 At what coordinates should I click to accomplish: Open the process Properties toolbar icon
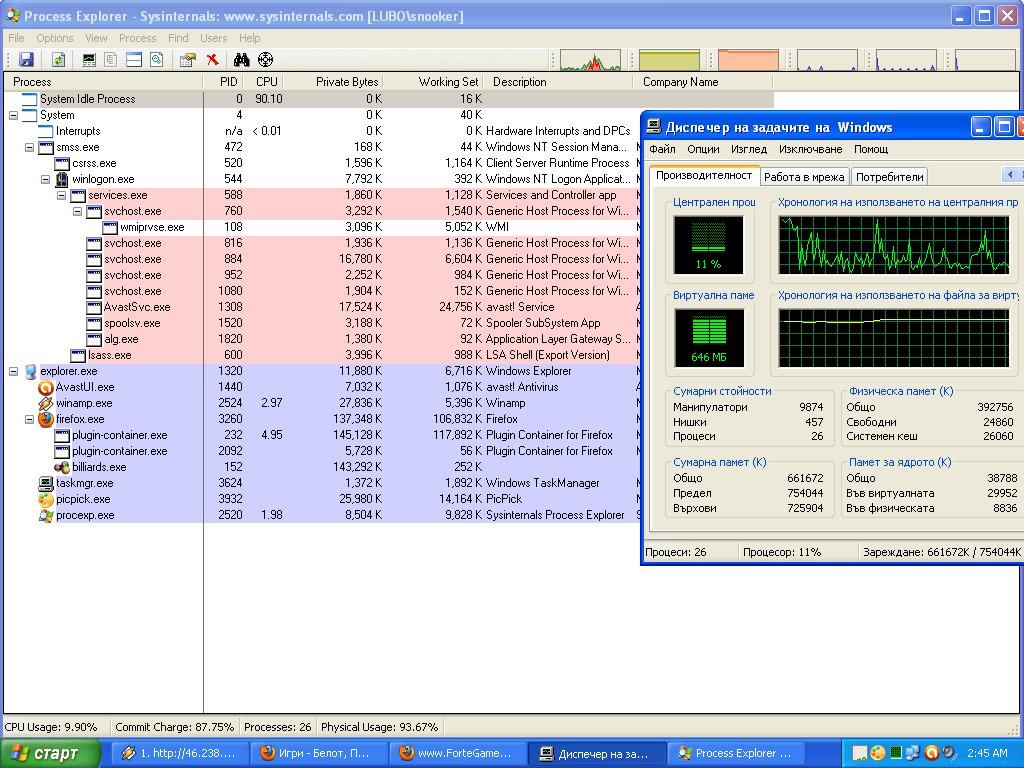click(187, 60)
